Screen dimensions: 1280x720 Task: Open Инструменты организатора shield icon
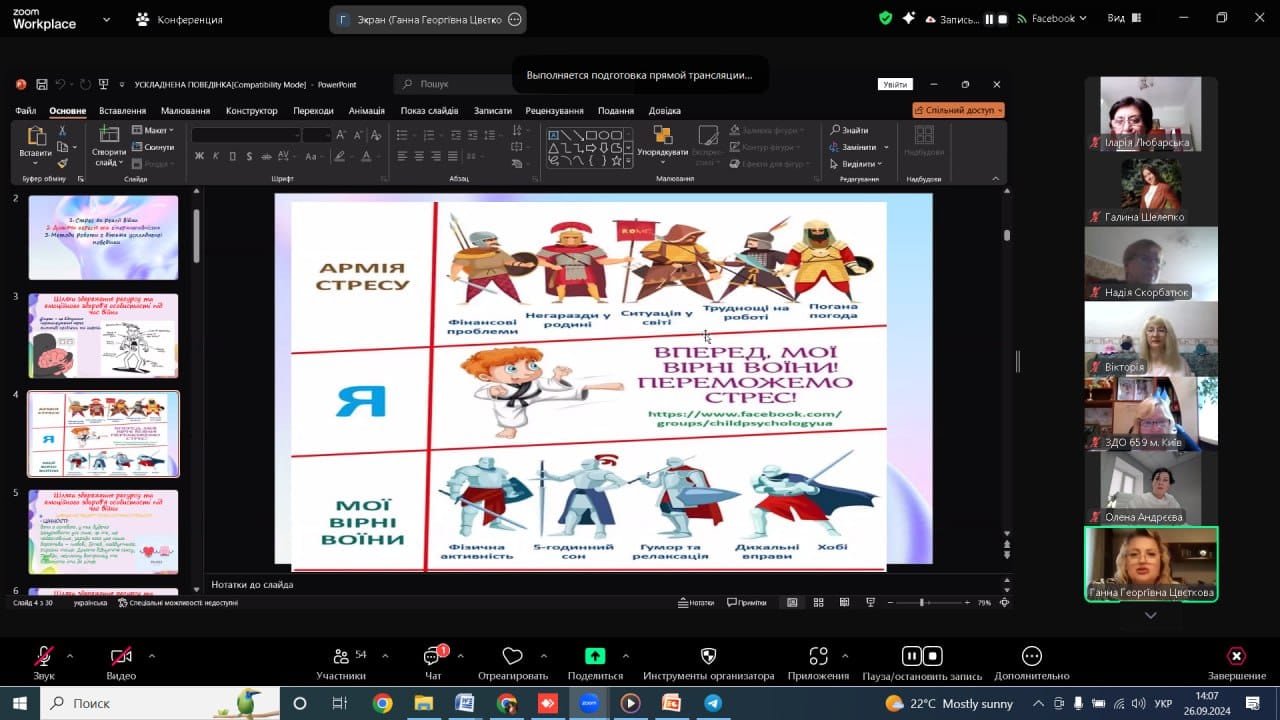click(708, 656)
